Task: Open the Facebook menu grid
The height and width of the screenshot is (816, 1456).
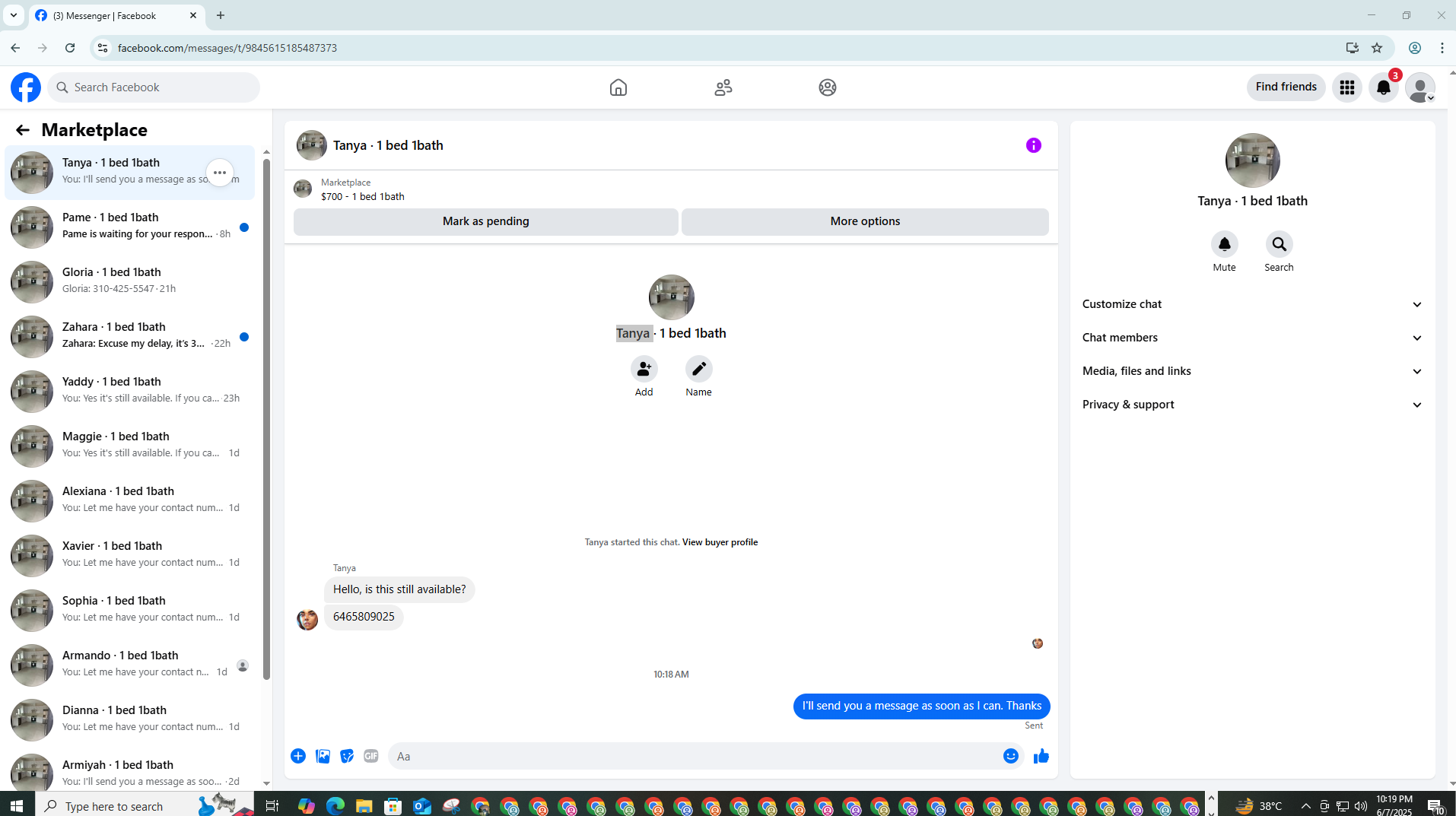Action: tap(1347, 87)
